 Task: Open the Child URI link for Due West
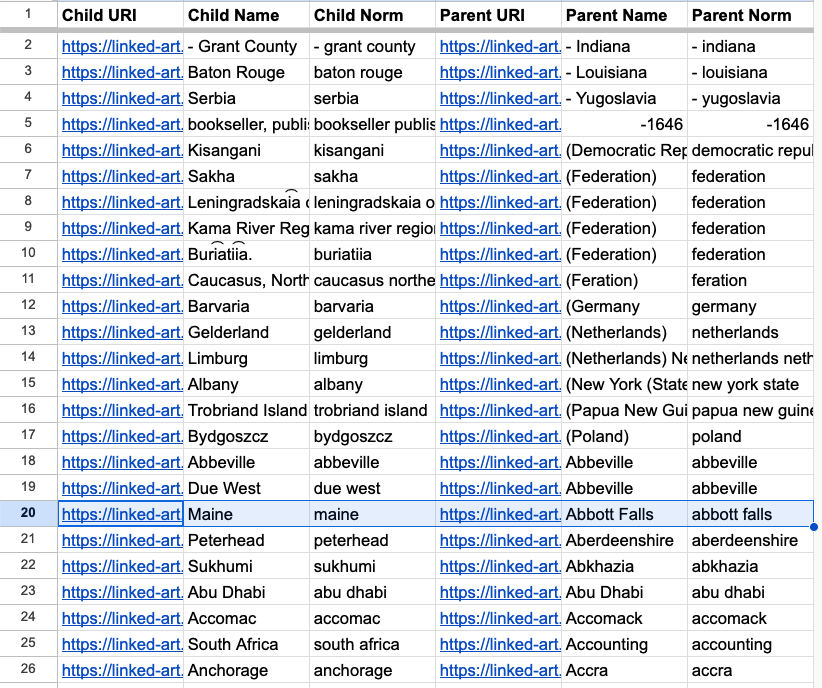(x=120, y=488)
